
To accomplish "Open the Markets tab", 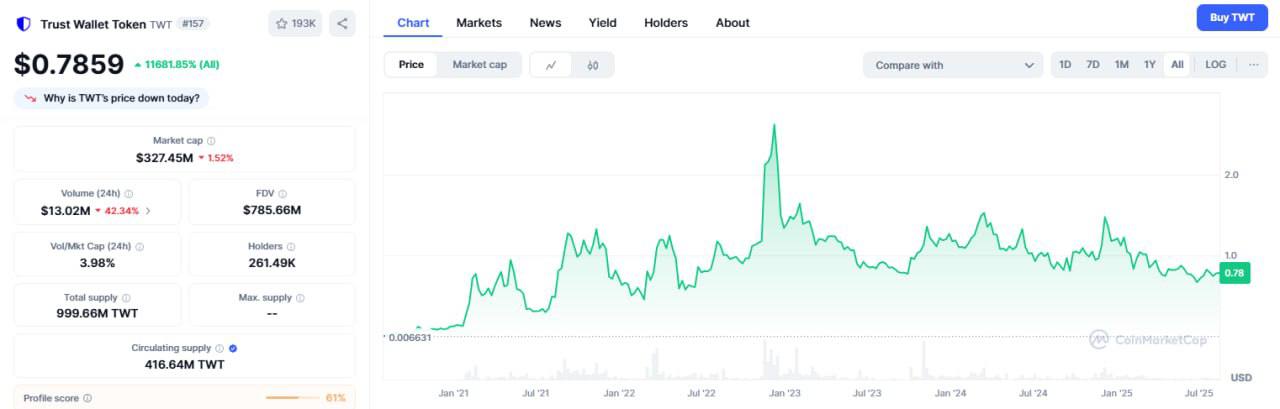I will tap(479, 22).
